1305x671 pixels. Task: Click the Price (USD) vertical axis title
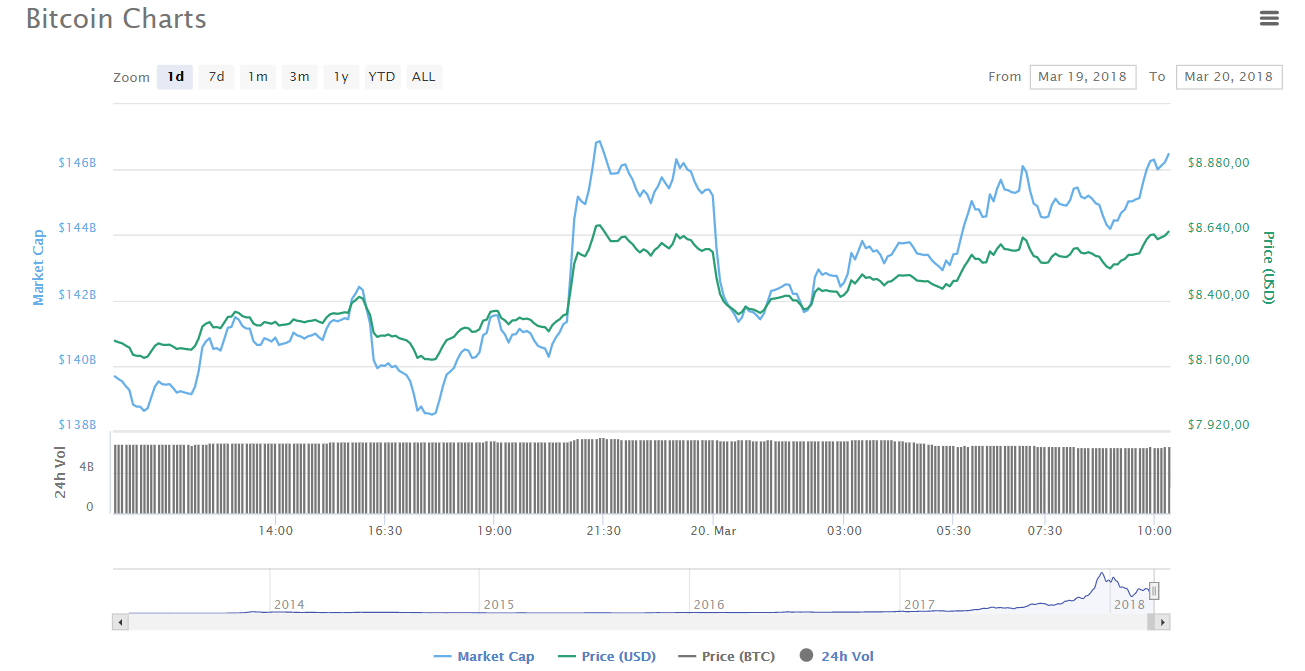click(x=1268, y=268)
